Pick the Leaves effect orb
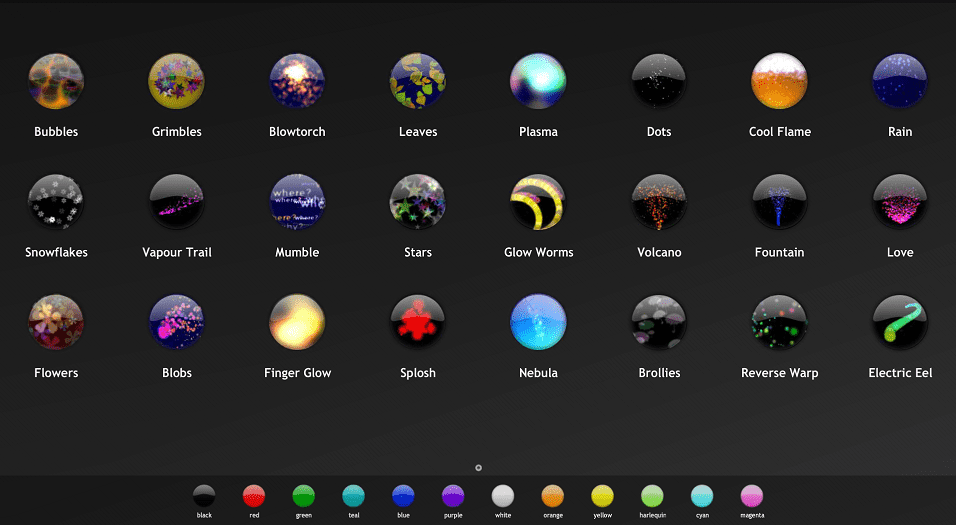956x525 pixels. point(418,81)
